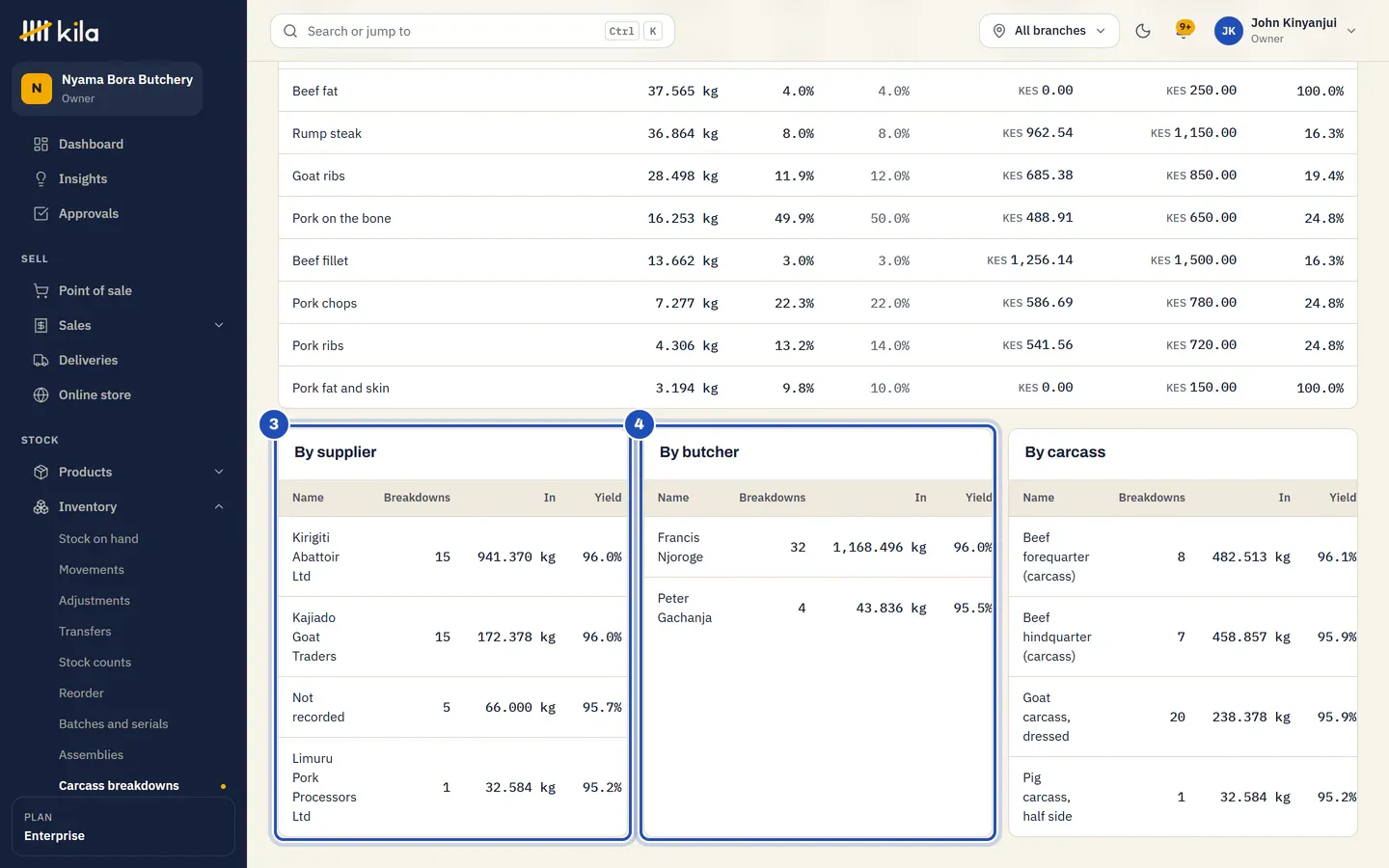Select Stock on hand submenu item
The image size is (1389, 868).
98,539
